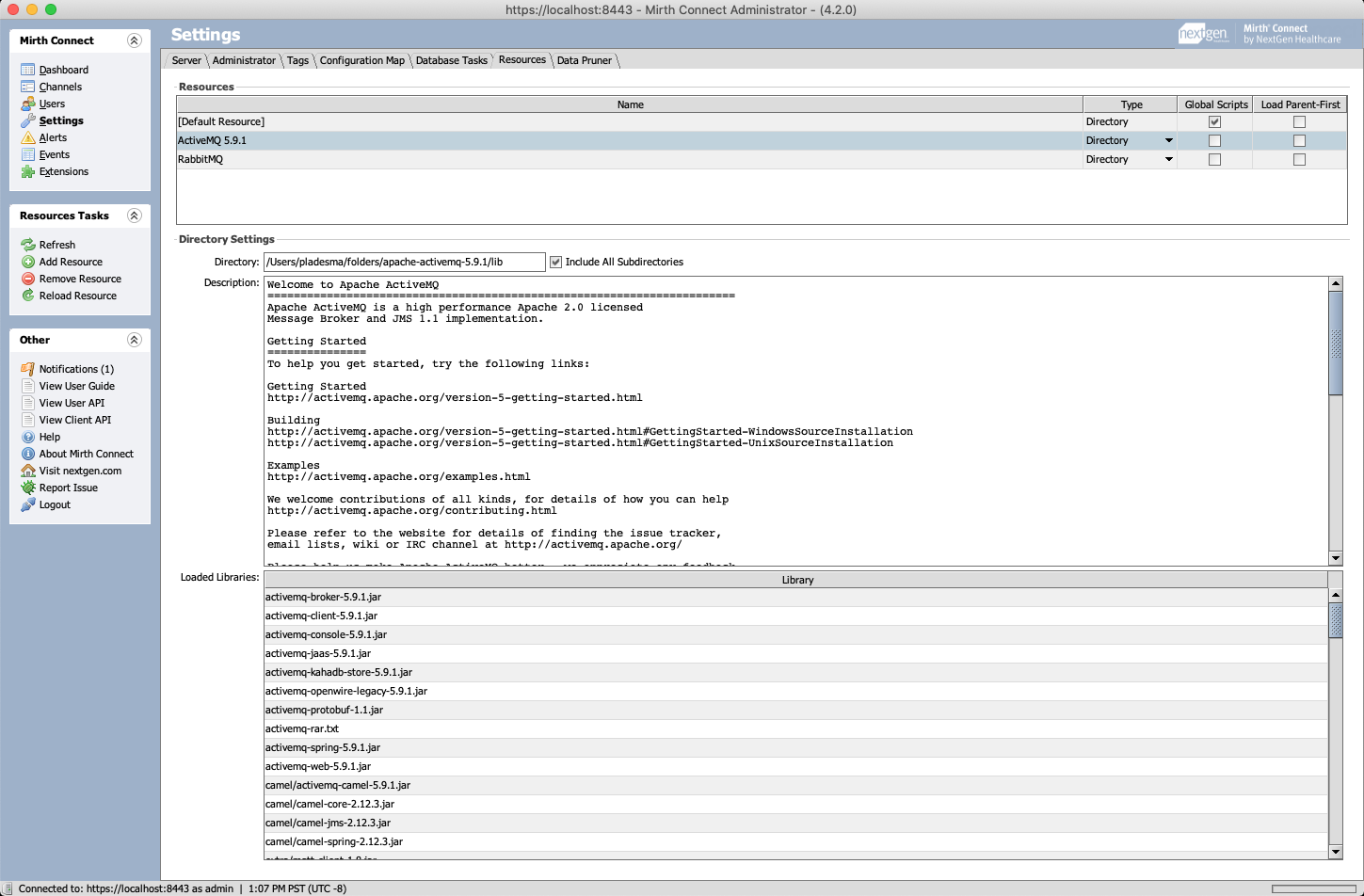Click the Logout icon
Viewport: 1364px width, 896px height.
tap(28, 504)
